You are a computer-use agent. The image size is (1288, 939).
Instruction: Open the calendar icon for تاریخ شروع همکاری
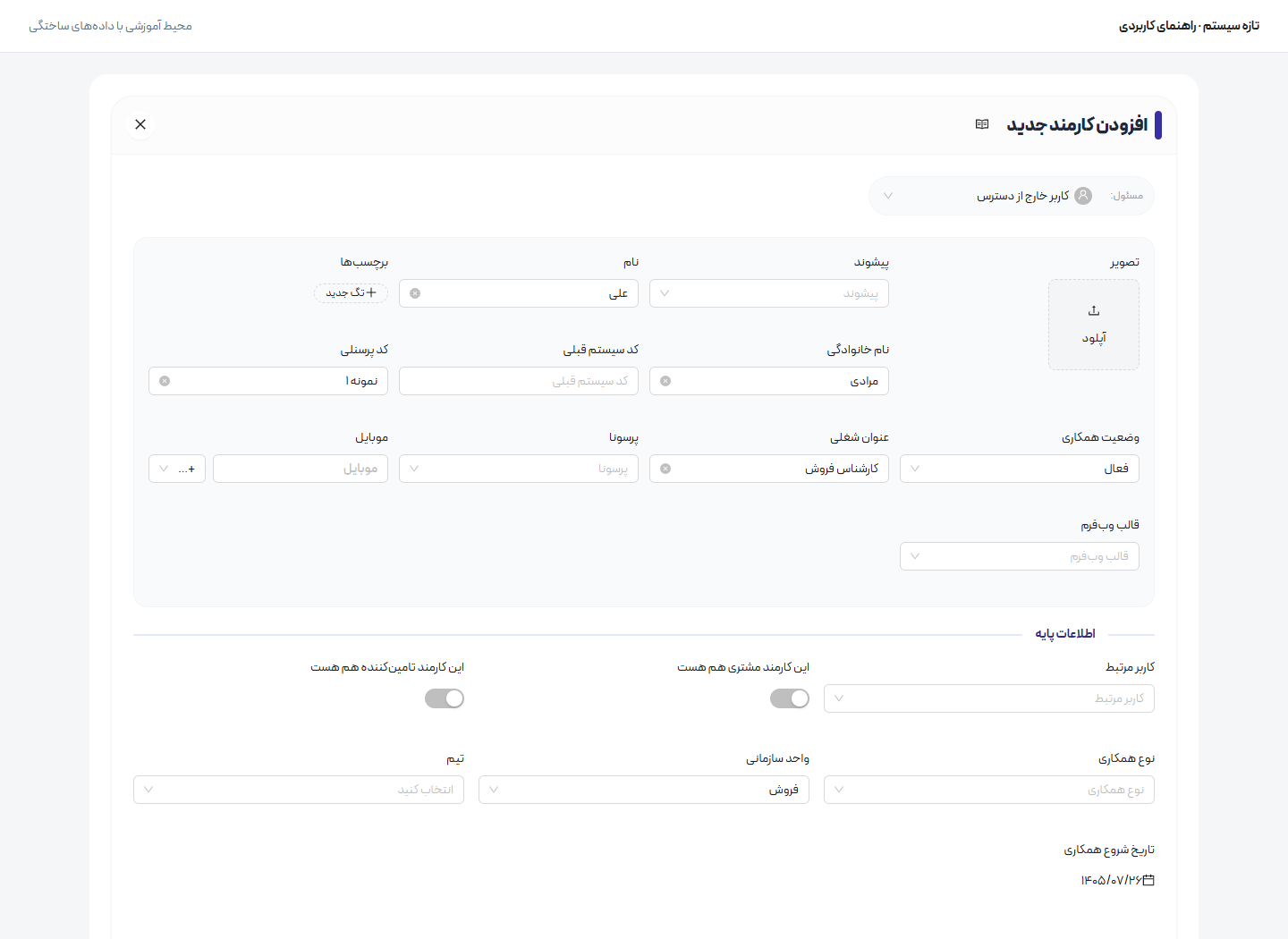tap(1148, 880)
